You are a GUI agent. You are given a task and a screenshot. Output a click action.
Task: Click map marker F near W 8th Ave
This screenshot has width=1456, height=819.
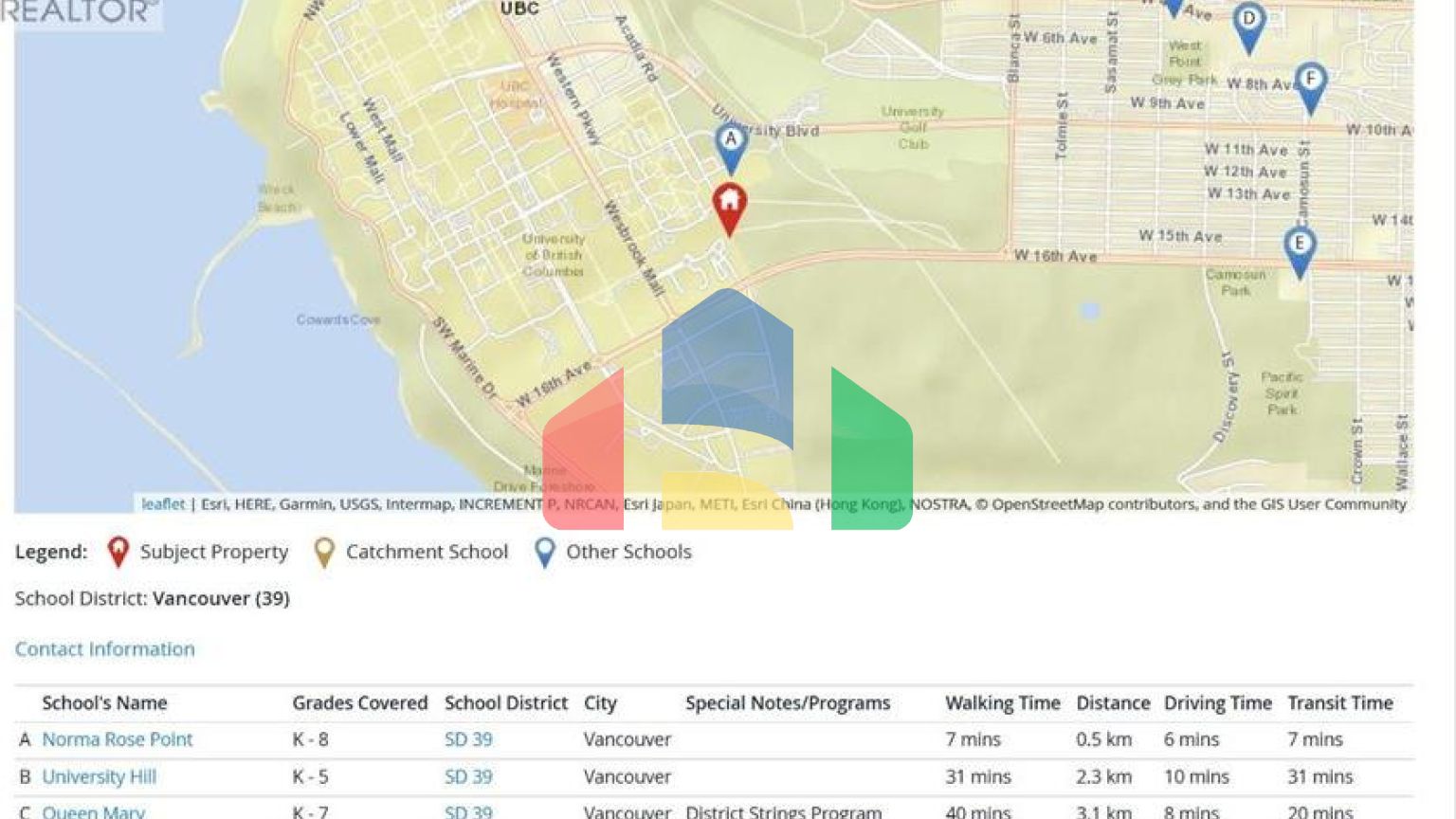[1310, 84]
